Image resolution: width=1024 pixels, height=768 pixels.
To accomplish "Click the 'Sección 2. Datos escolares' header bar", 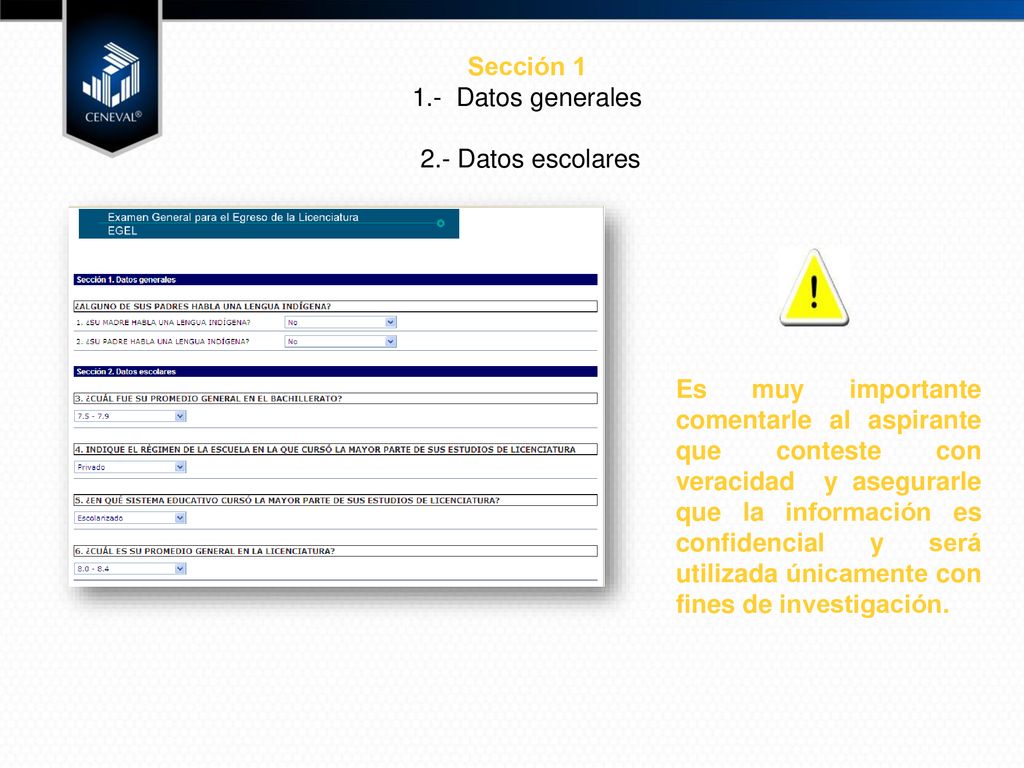I will tap(335, 372).
